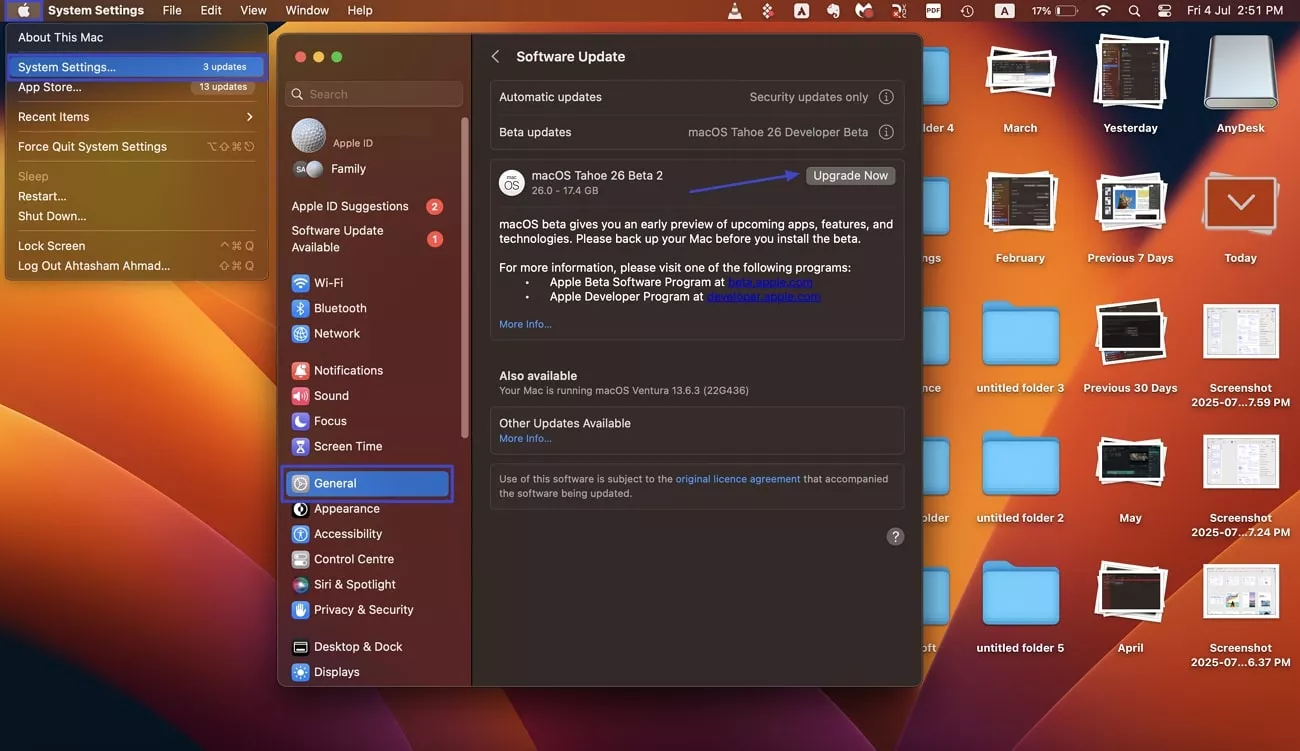Open the View menu
The height and width of the screenshot is (751, 1300).
(253, 11)
